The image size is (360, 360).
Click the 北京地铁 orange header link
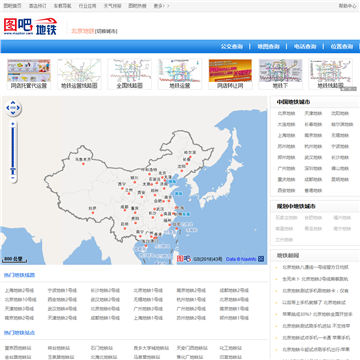coord(83,31)
